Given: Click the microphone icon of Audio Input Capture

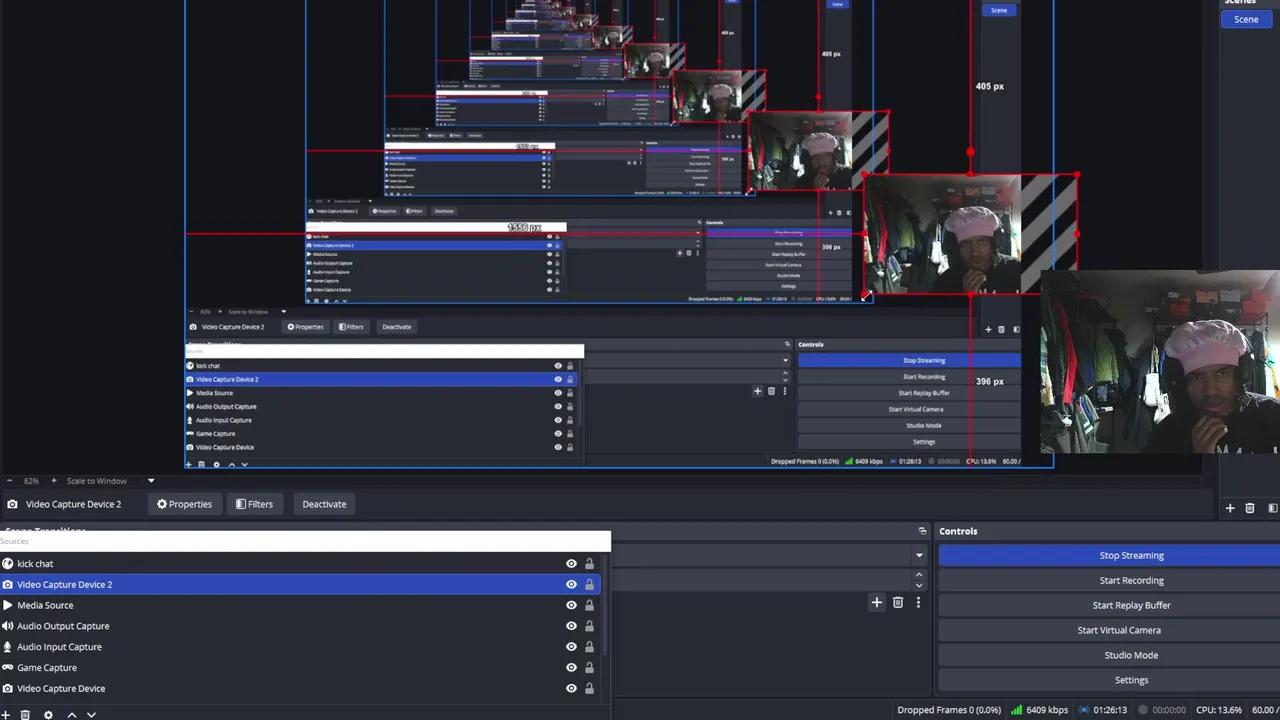Looking at the screenshot, I should pos(8,647).
